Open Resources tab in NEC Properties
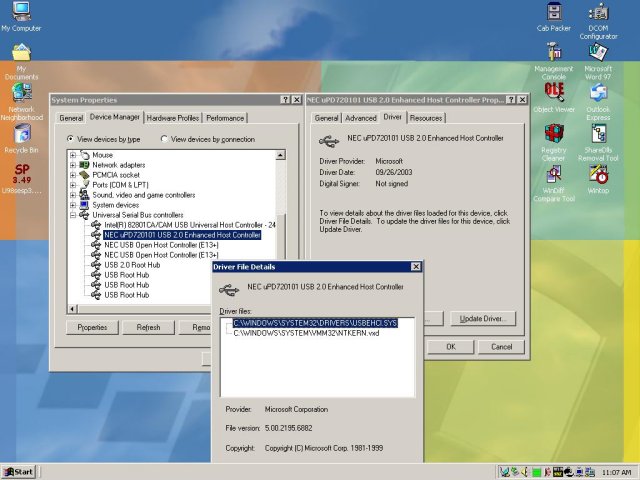Image resolution: width=640 pixels, height=480 pixels. click(426, 118)
